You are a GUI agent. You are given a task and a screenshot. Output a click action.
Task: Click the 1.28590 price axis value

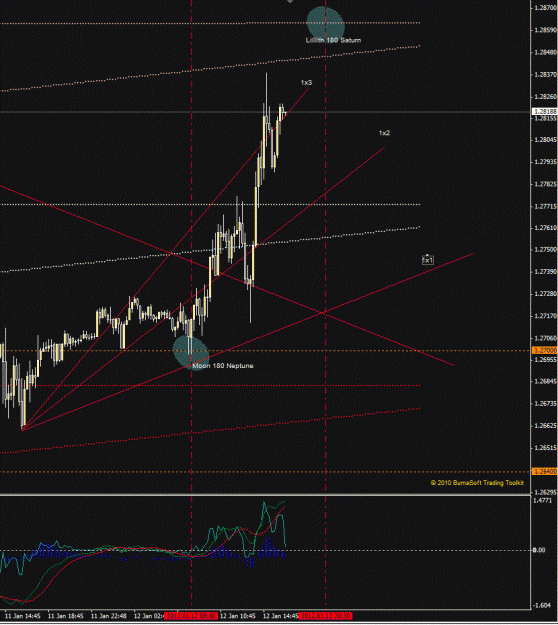pos(545,30)
